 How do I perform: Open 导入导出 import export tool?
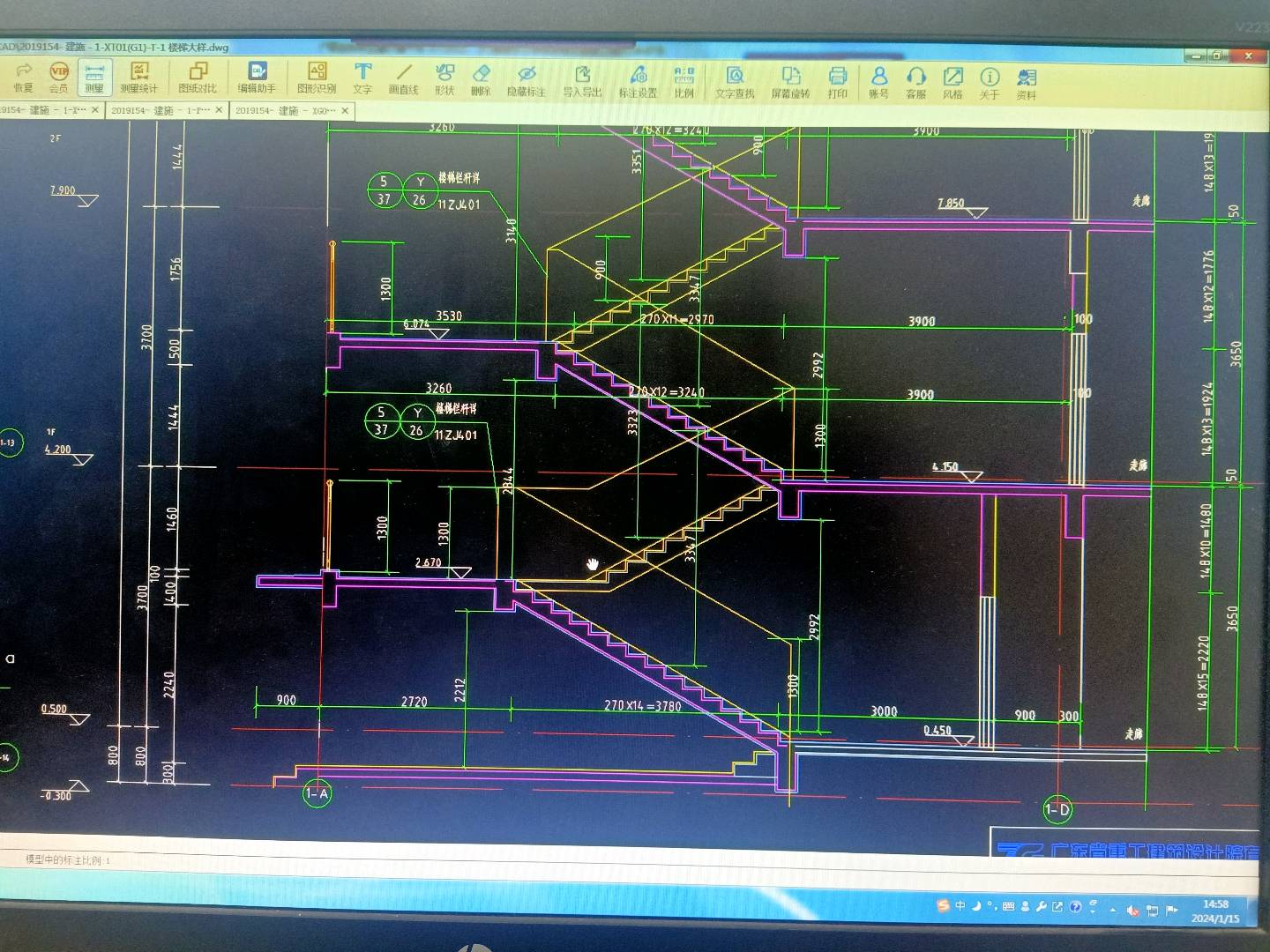point(582,79)
